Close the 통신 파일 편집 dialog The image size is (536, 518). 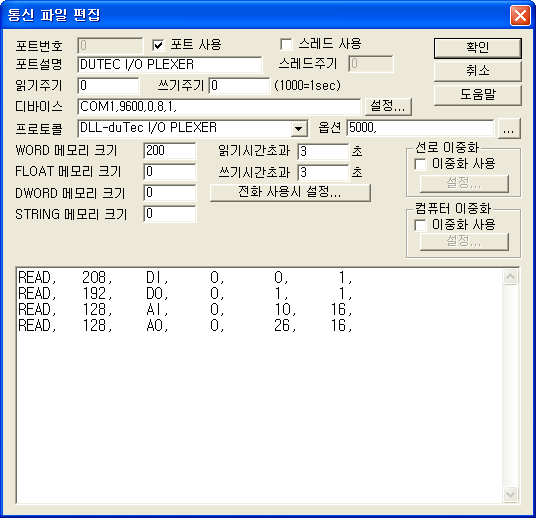point(520,15)
